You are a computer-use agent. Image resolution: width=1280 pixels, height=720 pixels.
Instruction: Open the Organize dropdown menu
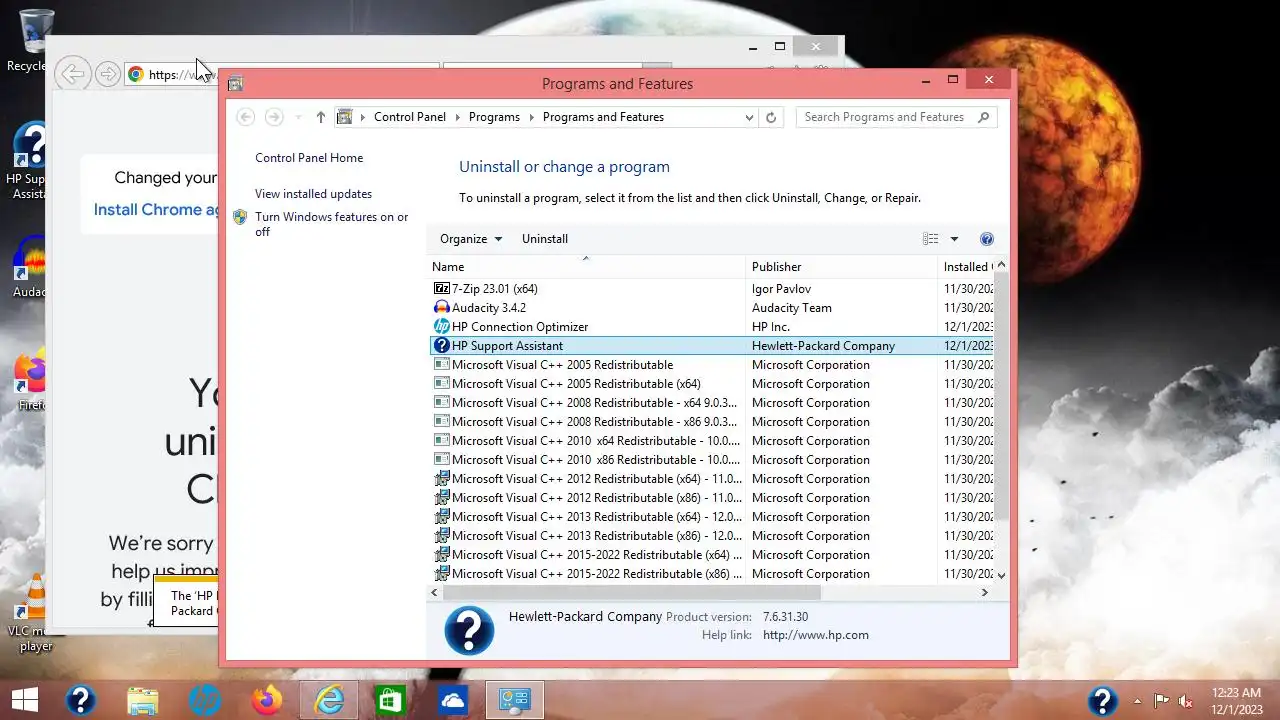[470, 239]
